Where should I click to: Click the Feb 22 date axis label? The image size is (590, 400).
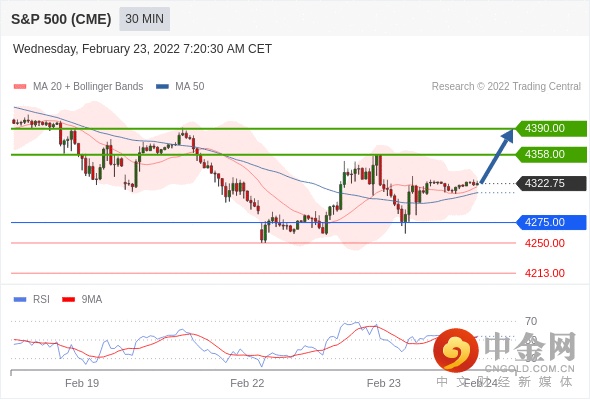(247, 383)
